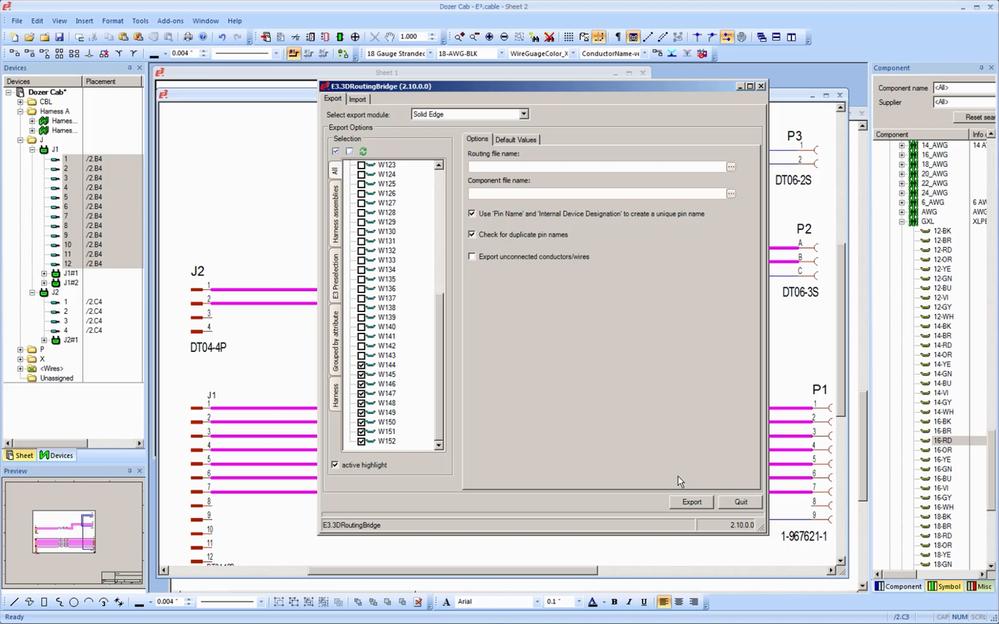Click the red X delete icon in toolbar
This screenshot has width=999, height=624.
click(x=549, y=38)
